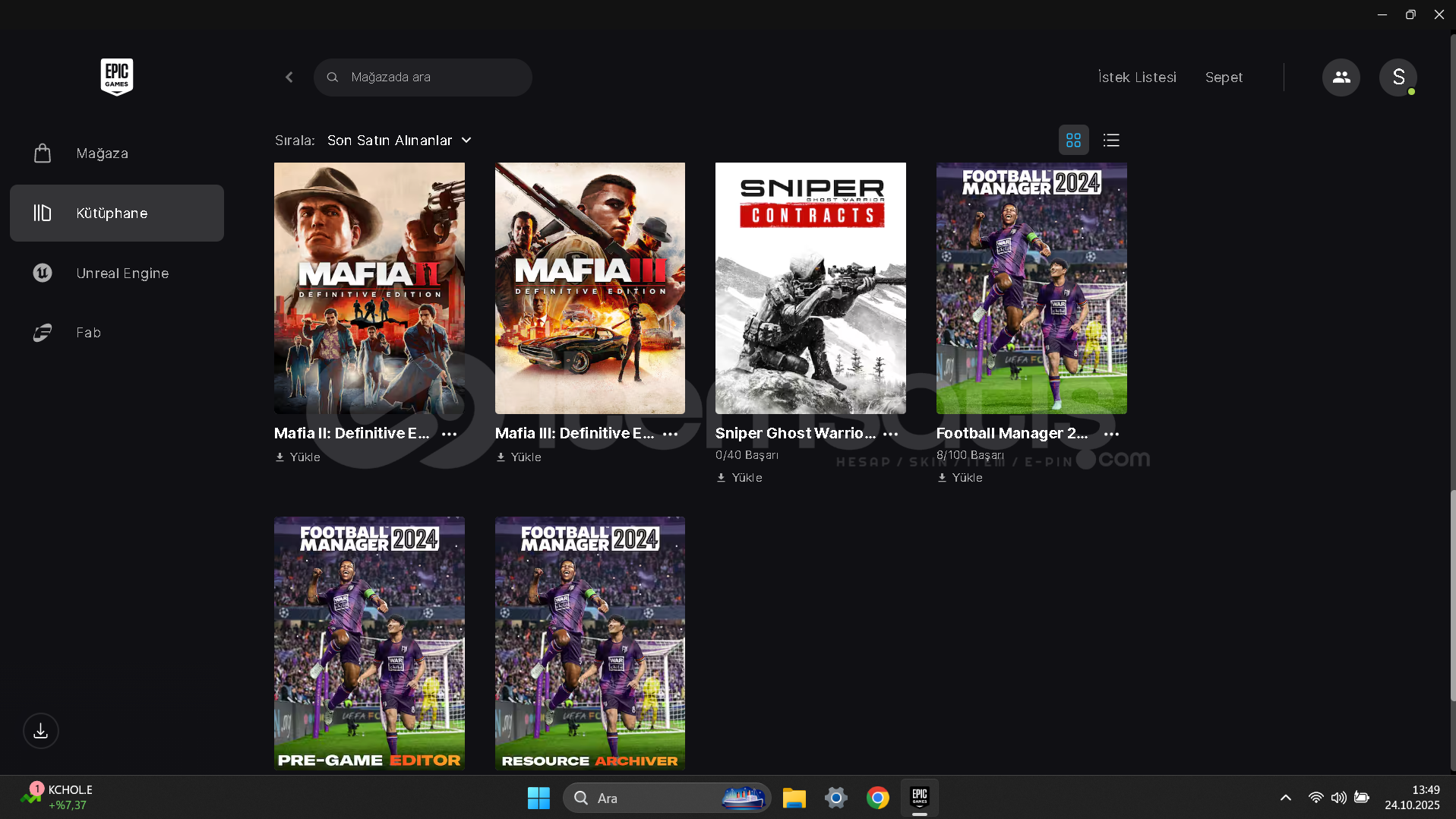This screenshot has width=1456, height=819.
Task: Open the Fab marketplace
Action: [88, 333]
